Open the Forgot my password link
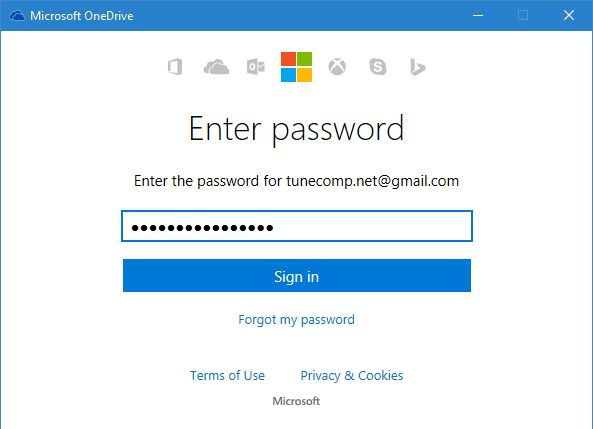This screenshot has height=429, width=593. coord(296,320)
